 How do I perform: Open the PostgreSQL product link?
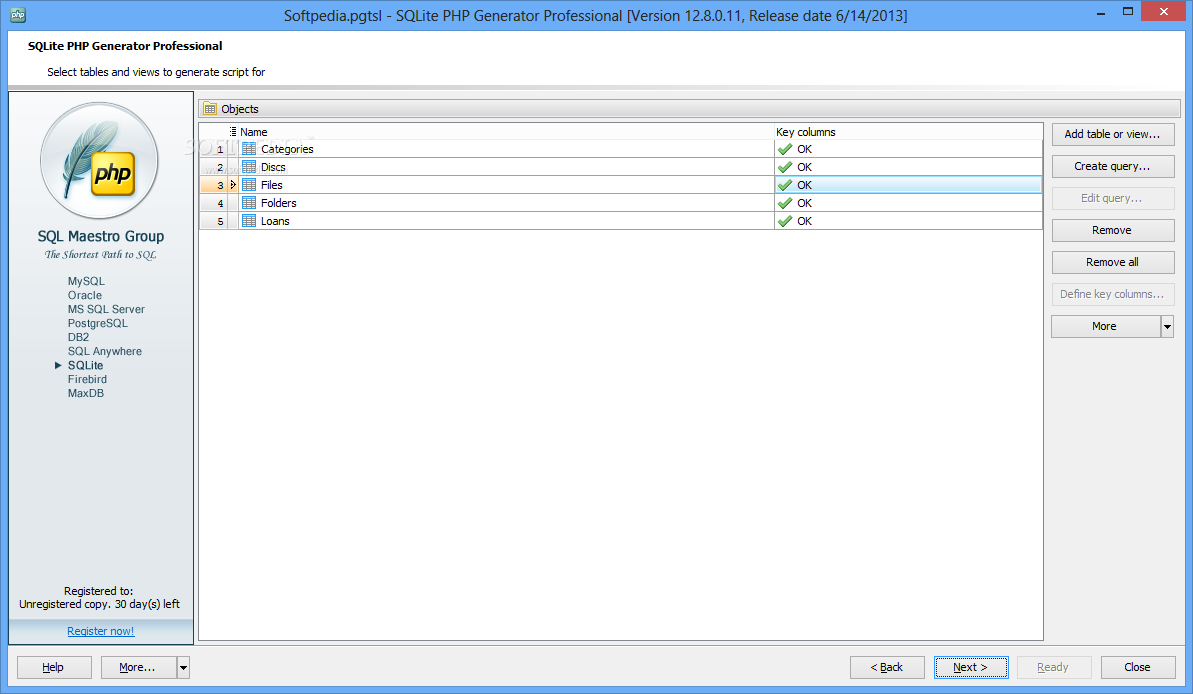(97, 323)
